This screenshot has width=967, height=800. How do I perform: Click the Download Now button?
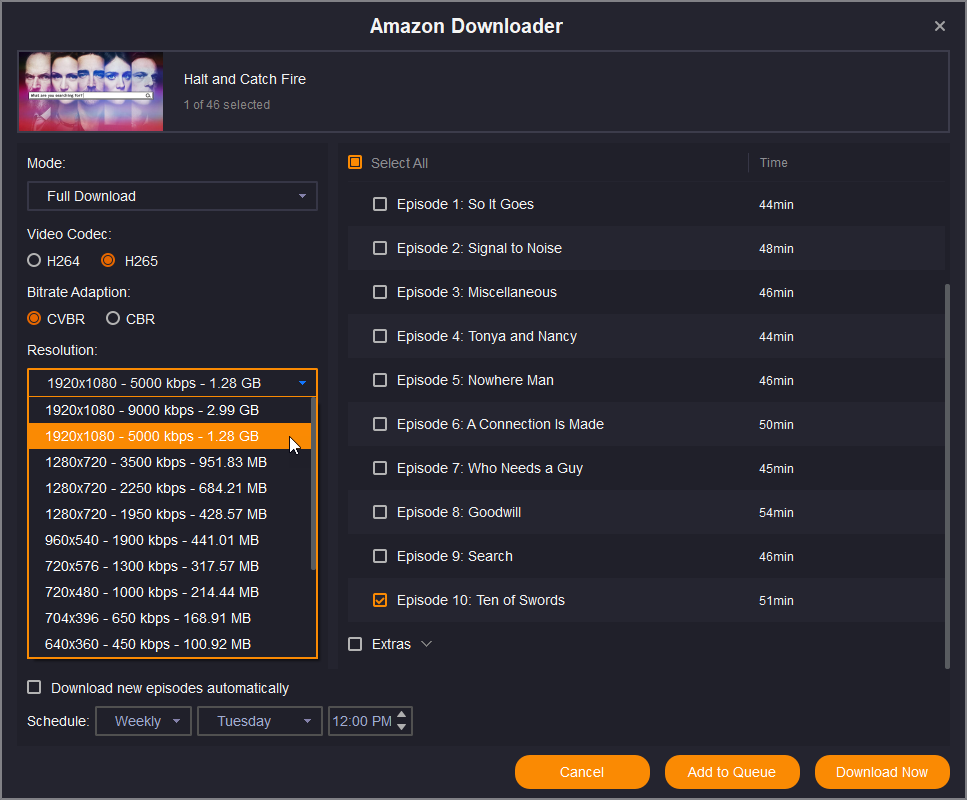(881, 772)
